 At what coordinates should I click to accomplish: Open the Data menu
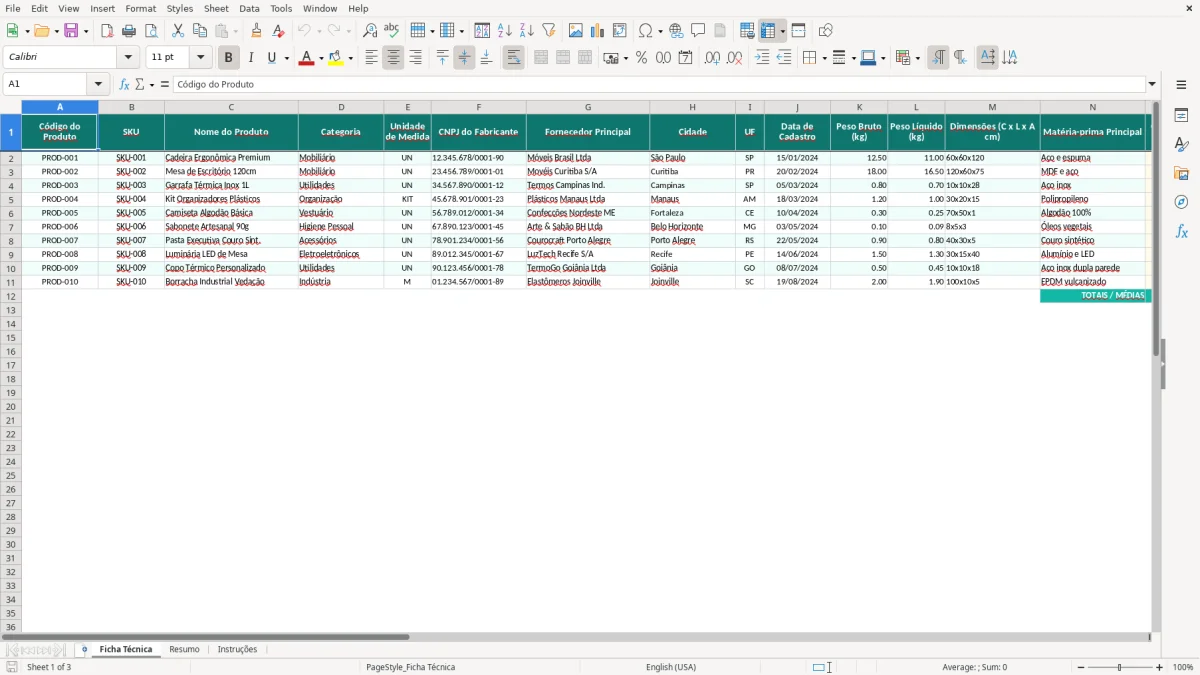[x=249, y=8]
